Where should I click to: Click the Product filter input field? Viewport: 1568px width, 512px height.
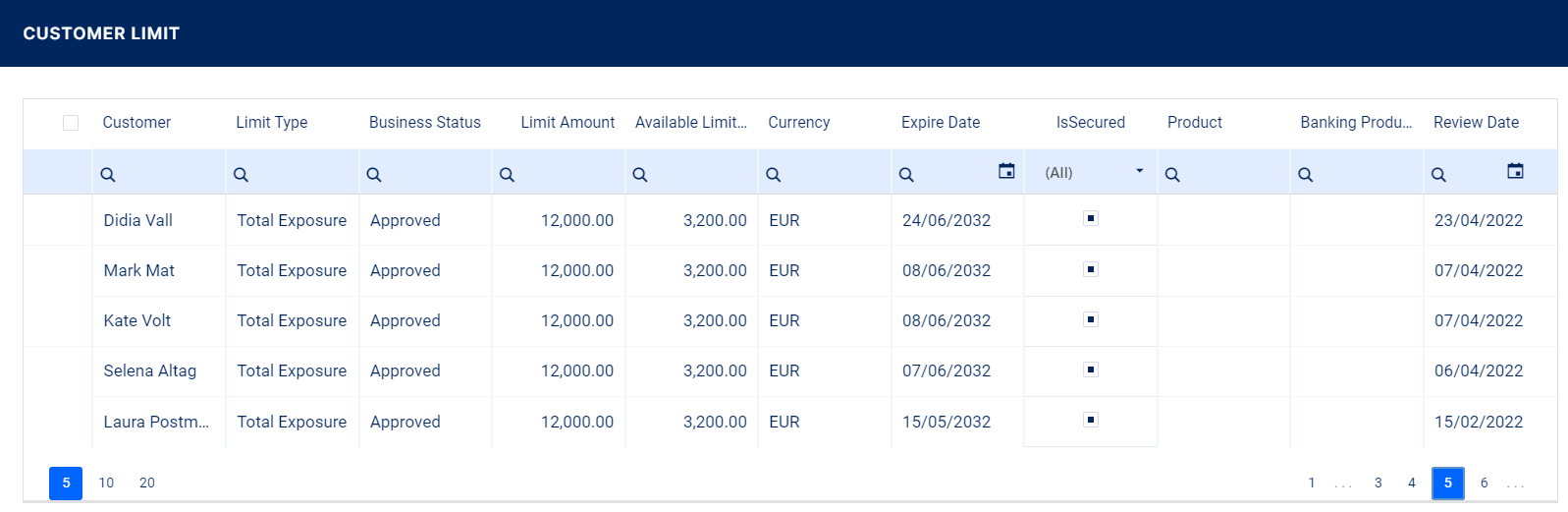tap(1232, 174)
